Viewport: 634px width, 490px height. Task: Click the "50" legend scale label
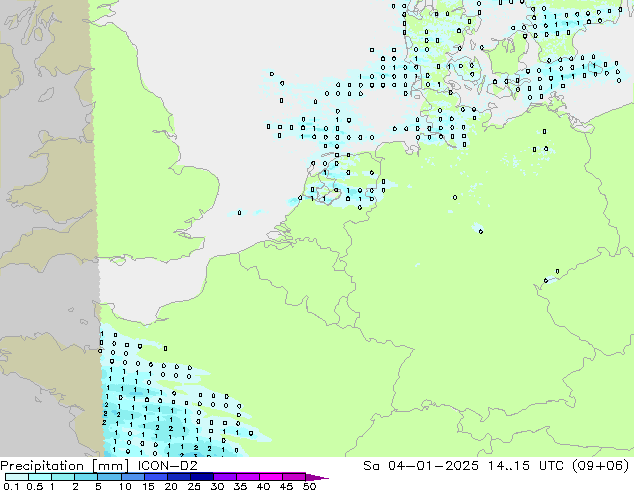309,486
